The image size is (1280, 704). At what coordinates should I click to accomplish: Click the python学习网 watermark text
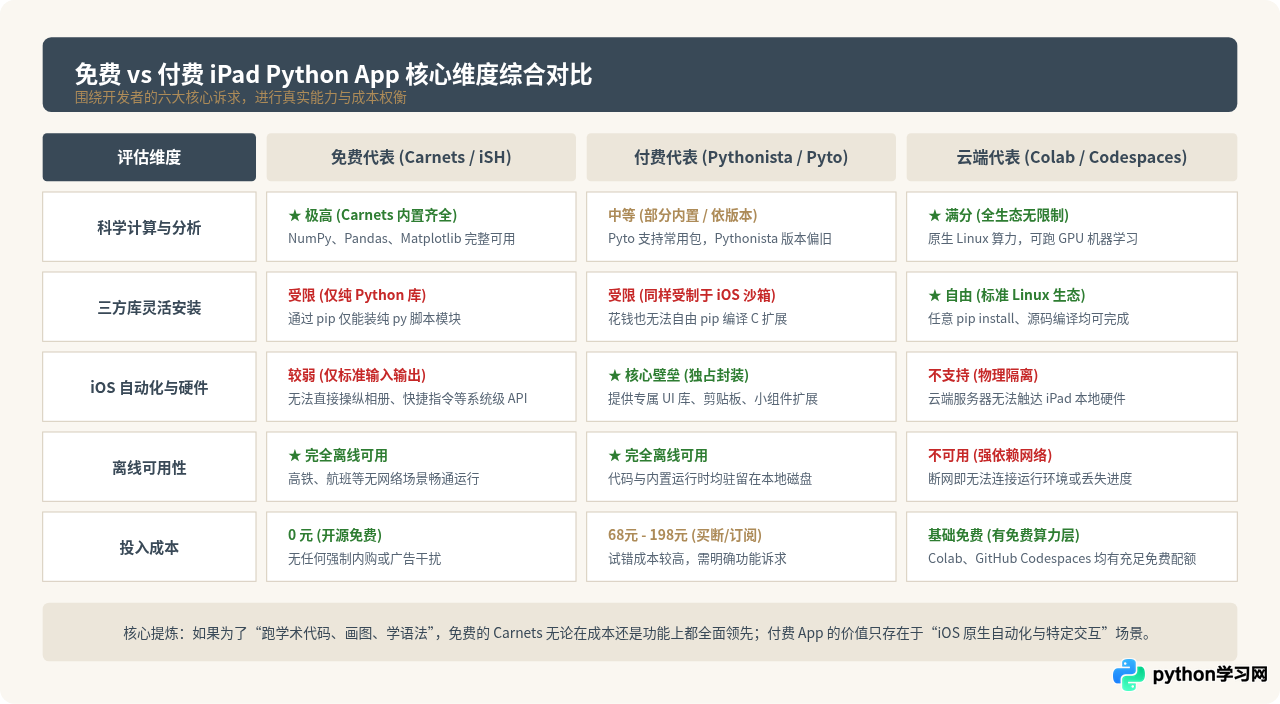click(x=1210, y=675)
